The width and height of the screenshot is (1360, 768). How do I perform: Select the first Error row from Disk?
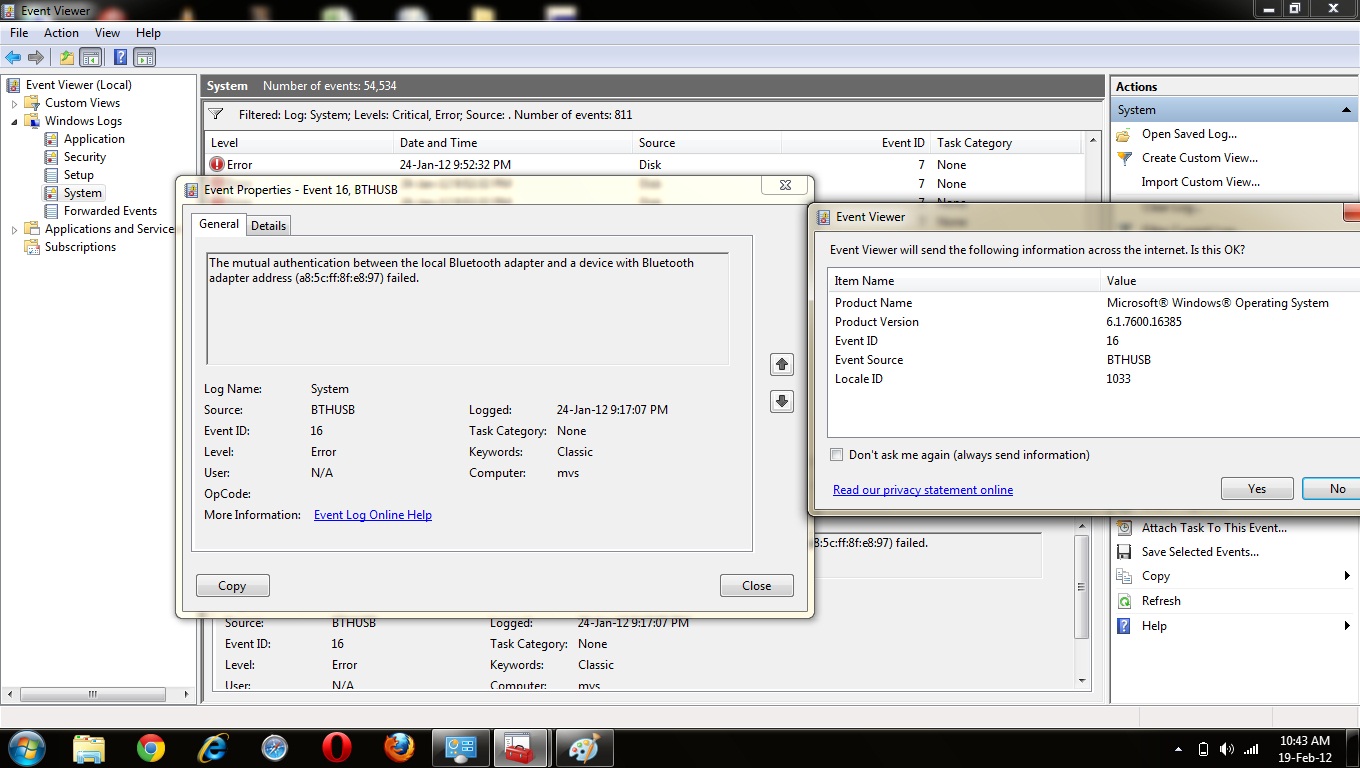(x=642, y=165)
